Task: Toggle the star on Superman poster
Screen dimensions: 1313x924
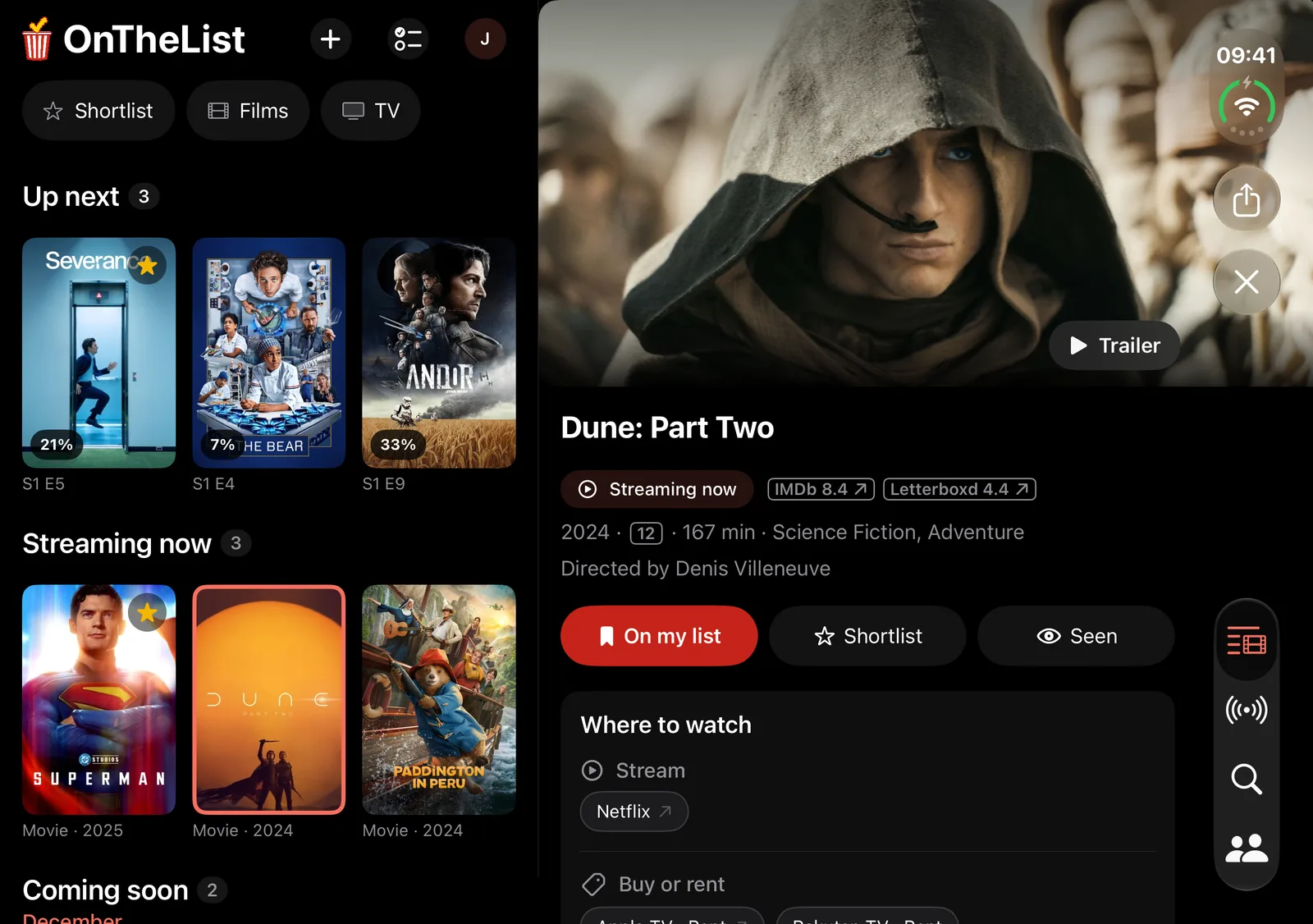Action: [148, 612]
